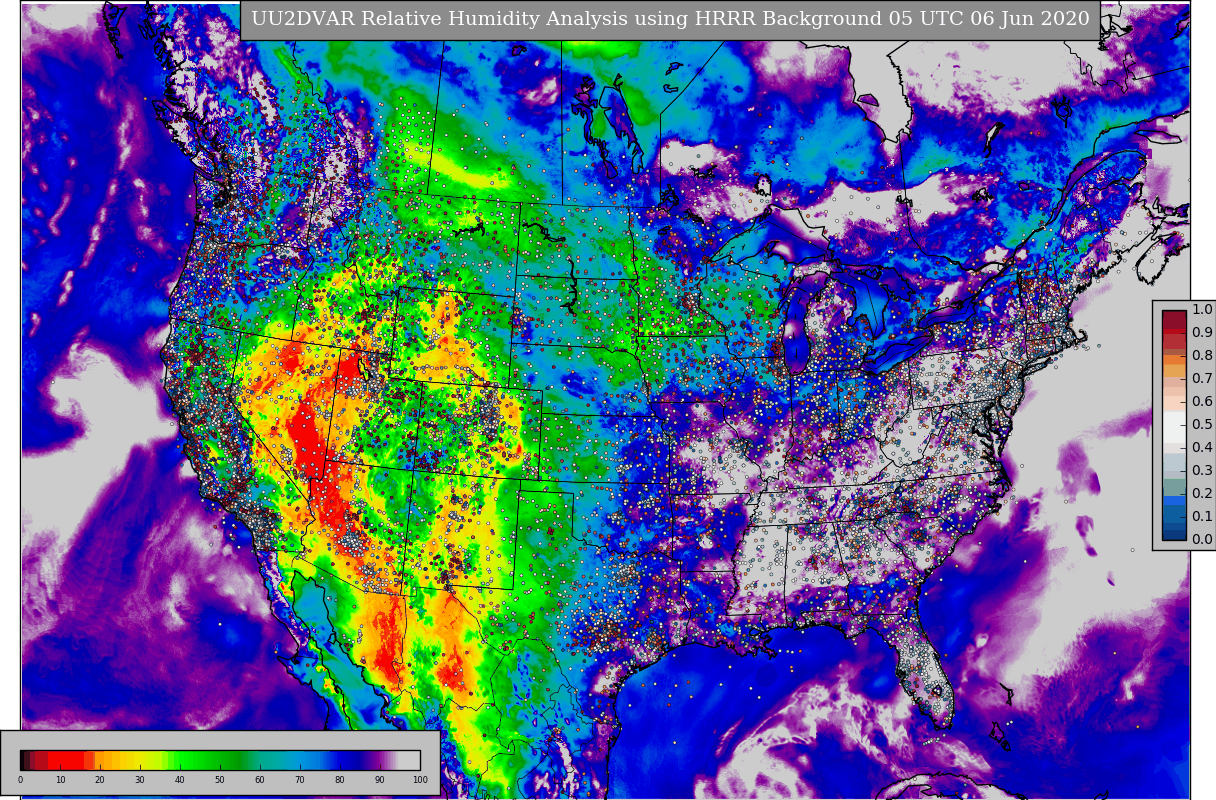1216x800 pixels.
Task: Pick the yellow band above 30 on humidity colorbar
Action: point(140,760)
